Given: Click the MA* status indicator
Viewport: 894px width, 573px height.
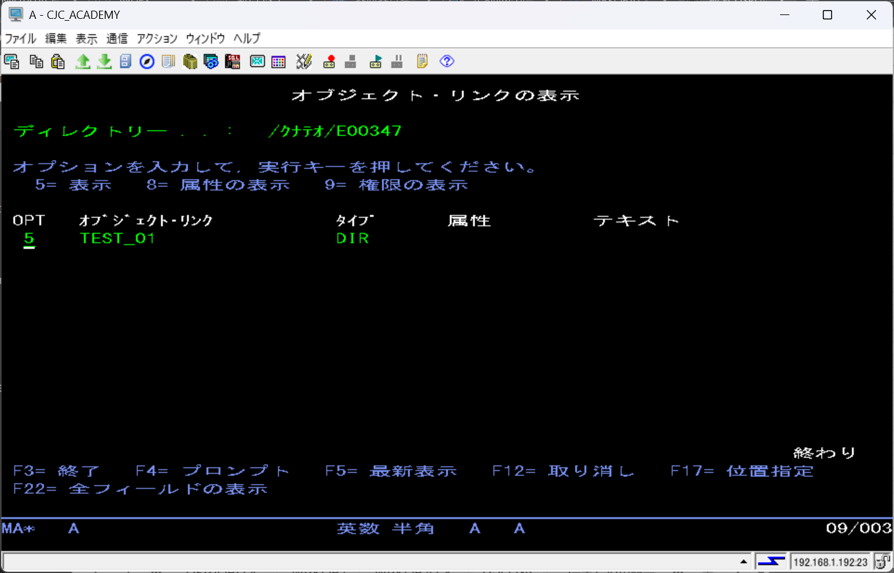Looking at the screenshot, I should (x=19, y=529).
